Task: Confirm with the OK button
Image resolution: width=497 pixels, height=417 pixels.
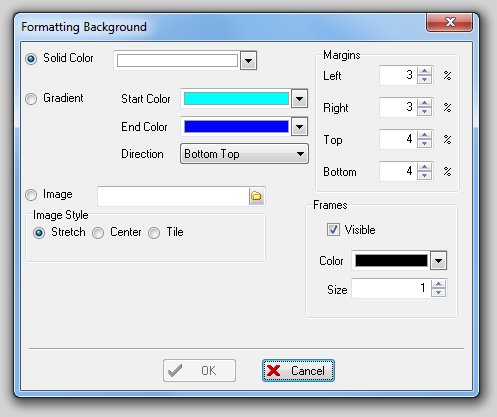Action: coord(199,370)
